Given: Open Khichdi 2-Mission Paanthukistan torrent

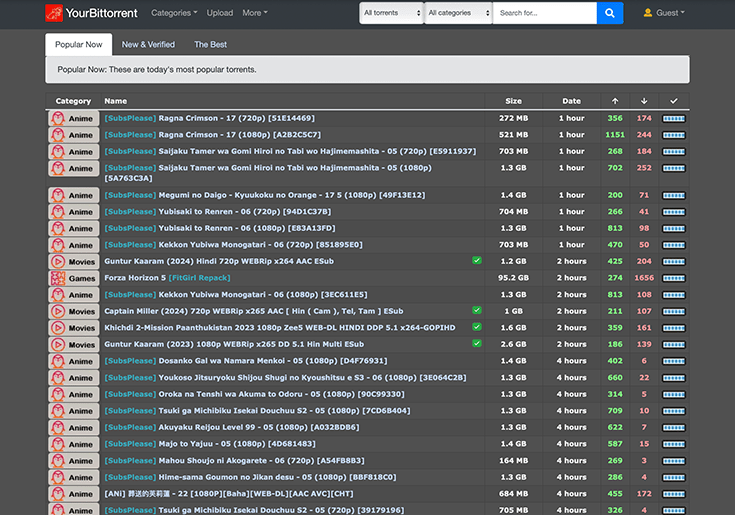Looking at the screenshot, I should [279, 328].
